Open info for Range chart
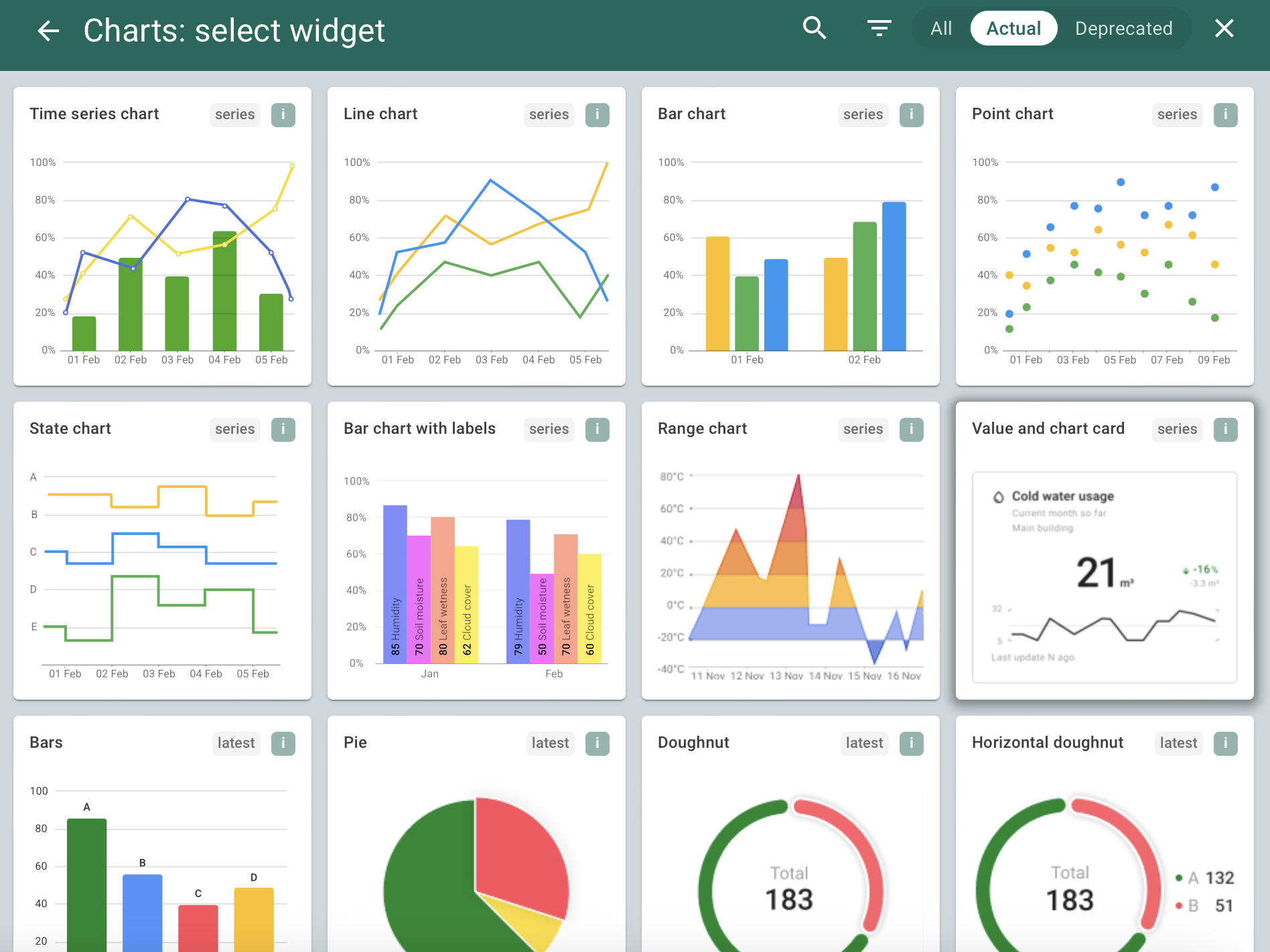 [x=912, y=429]
